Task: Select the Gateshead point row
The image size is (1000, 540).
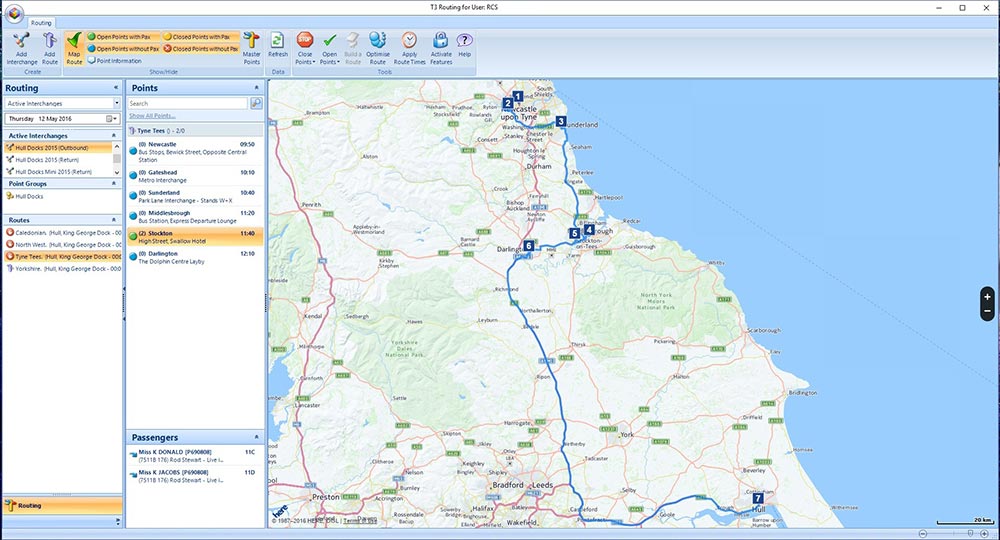Action: pyautogui.click(x=195, y=176)
